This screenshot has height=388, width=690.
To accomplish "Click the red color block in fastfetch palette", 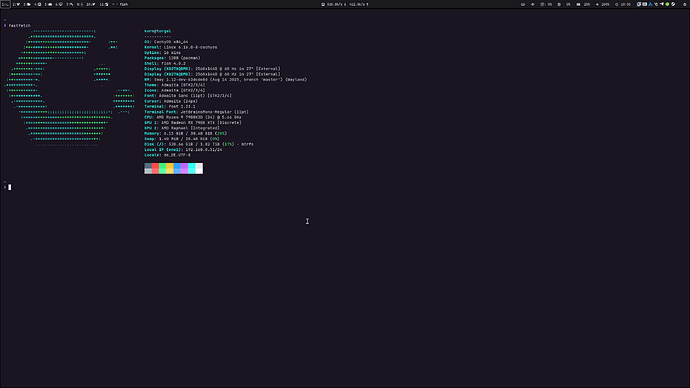I will (x=155, y=168).
